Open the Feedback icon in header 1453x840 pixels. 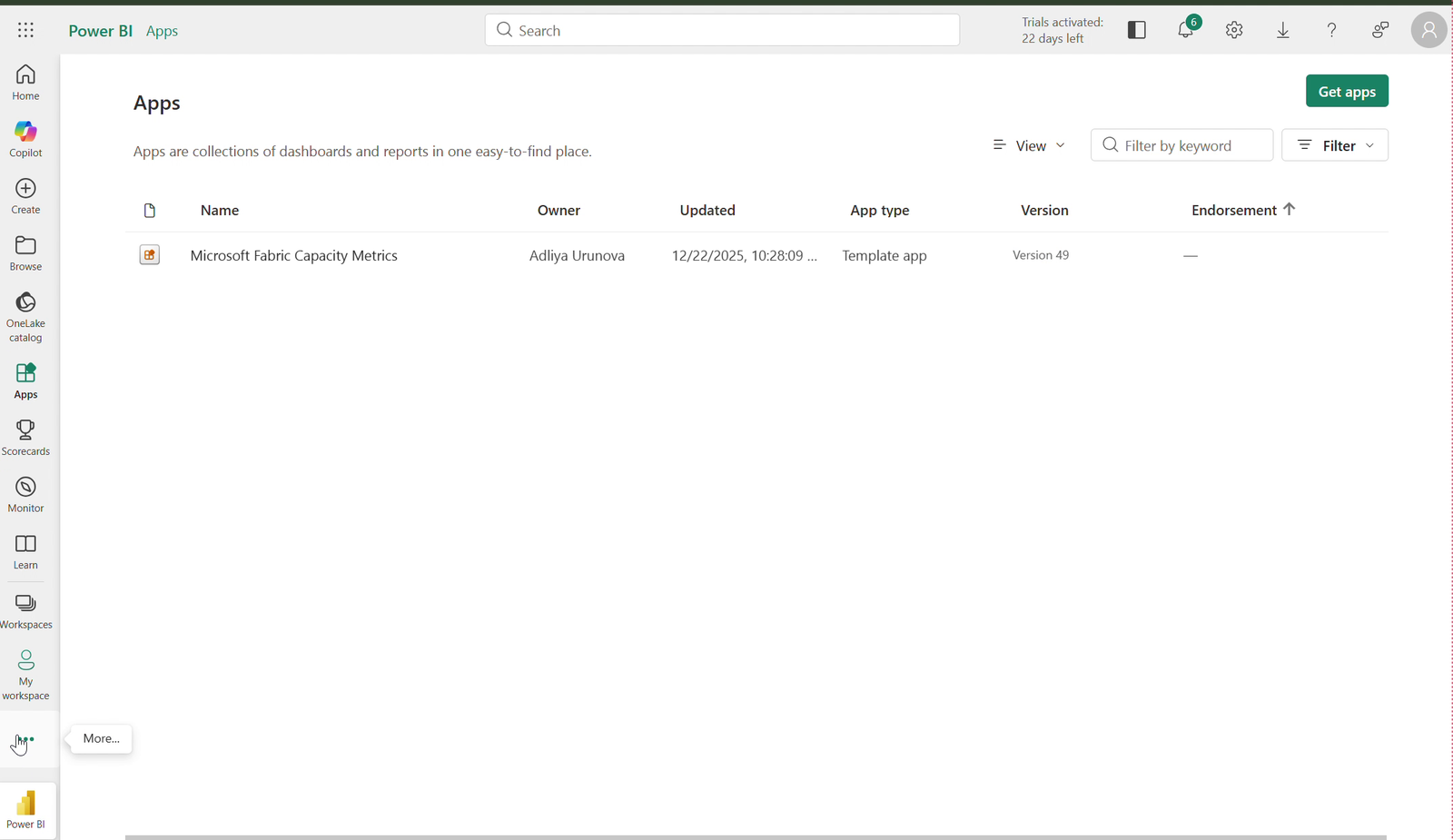(1380, 30)
